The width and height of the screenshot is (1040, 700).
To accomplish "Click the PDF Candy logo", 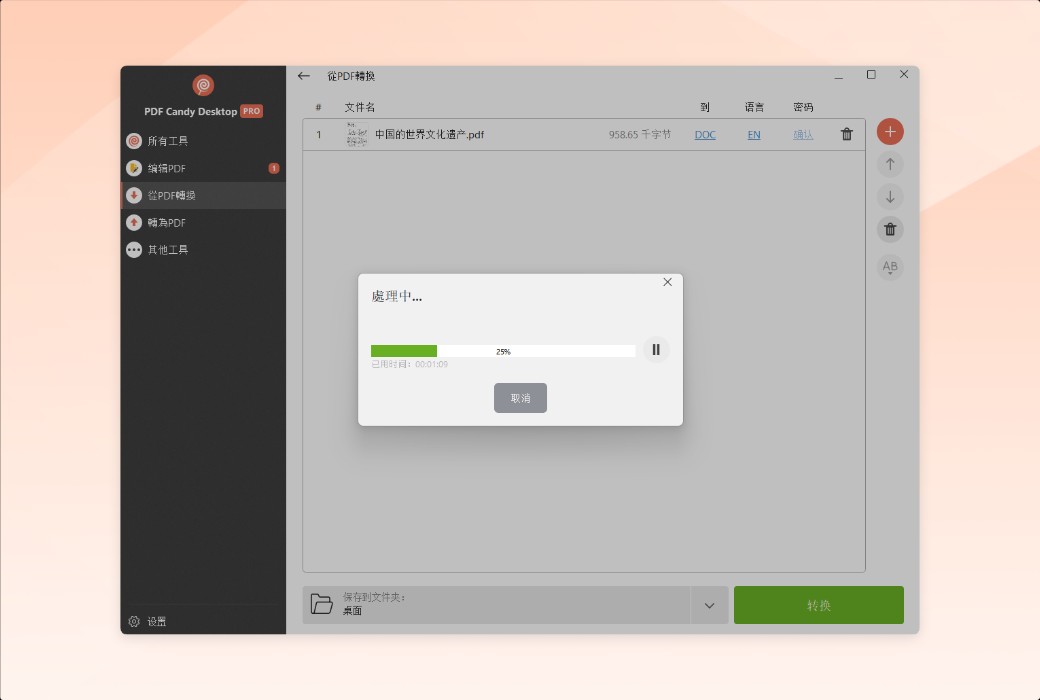I will (203, 86).
